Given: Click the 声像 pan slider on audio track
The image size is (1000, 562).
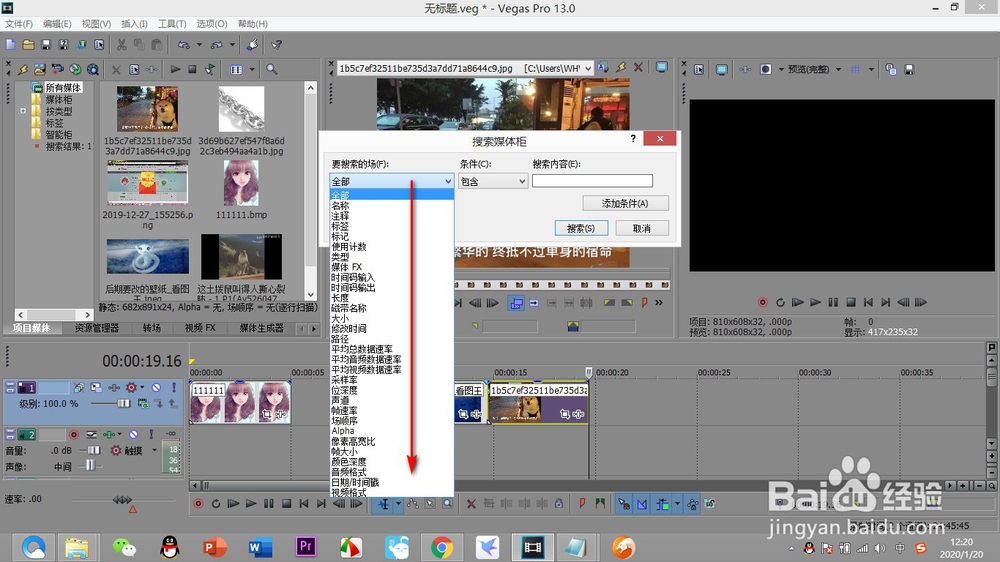Looking at the screenshot, I should click(x=91, y=466).
